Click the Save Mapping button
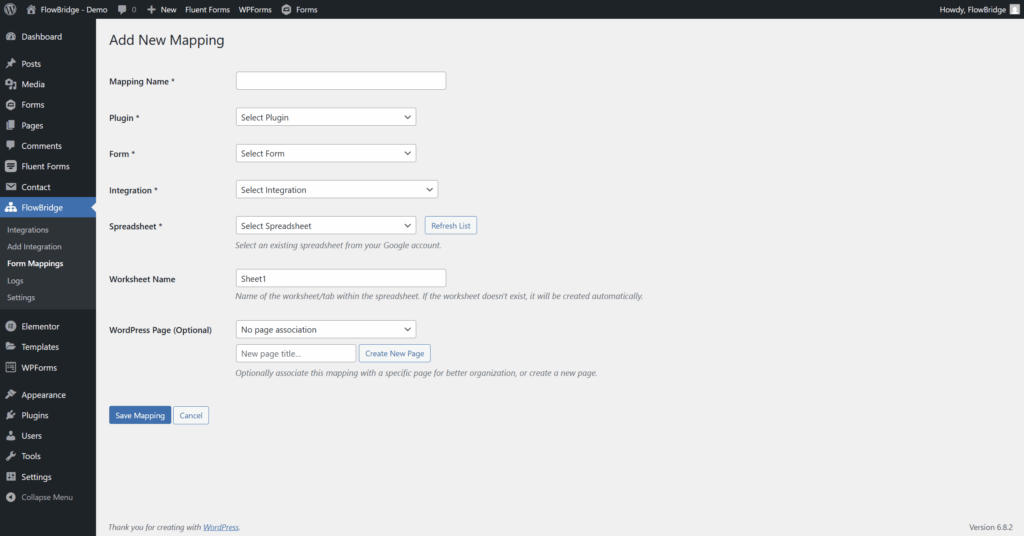The width and height of the screenshot is (1024, 536). click(140, 415)
